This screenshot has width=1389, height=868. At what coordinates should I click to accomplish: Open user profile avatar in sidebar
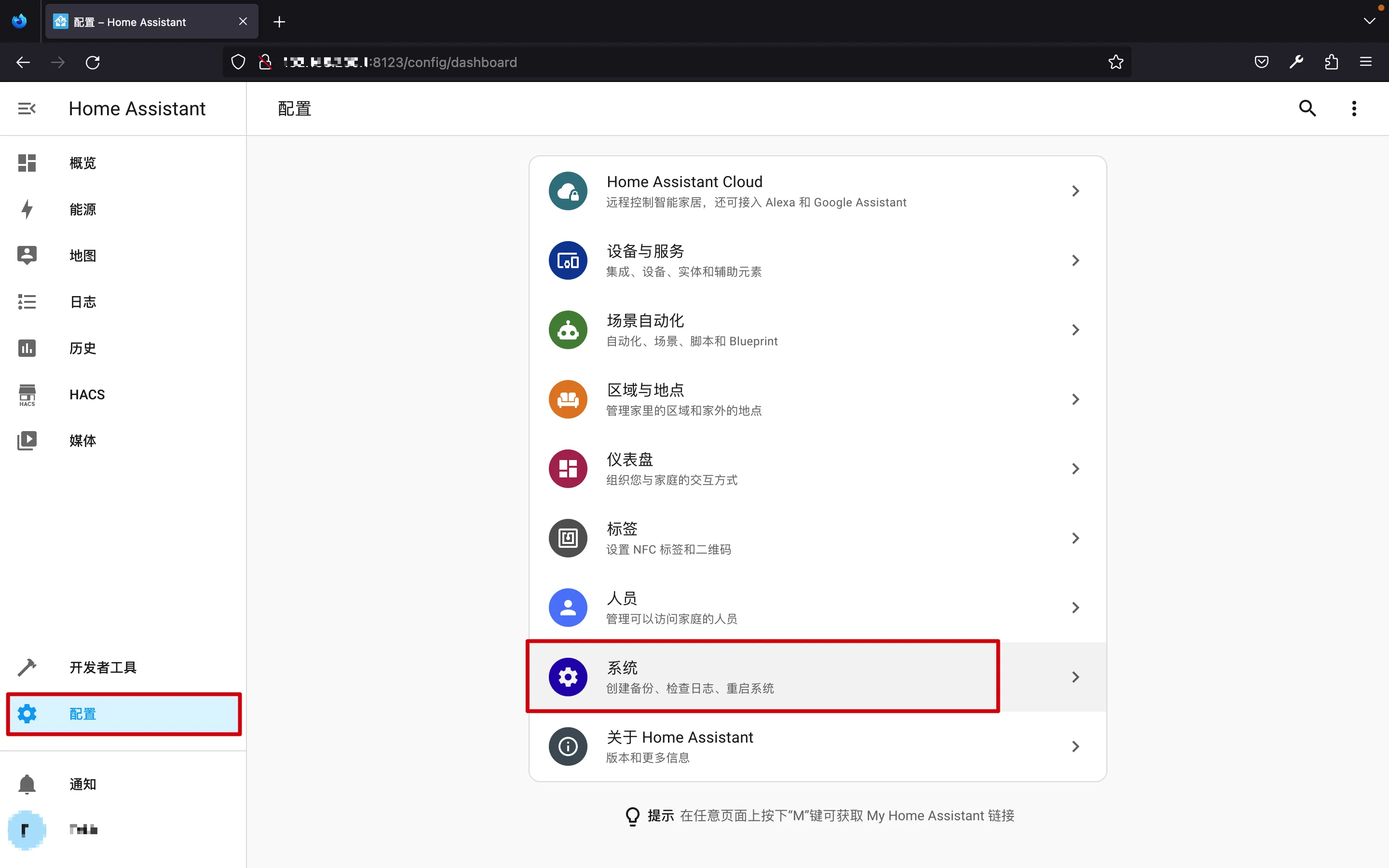(27, 829)
